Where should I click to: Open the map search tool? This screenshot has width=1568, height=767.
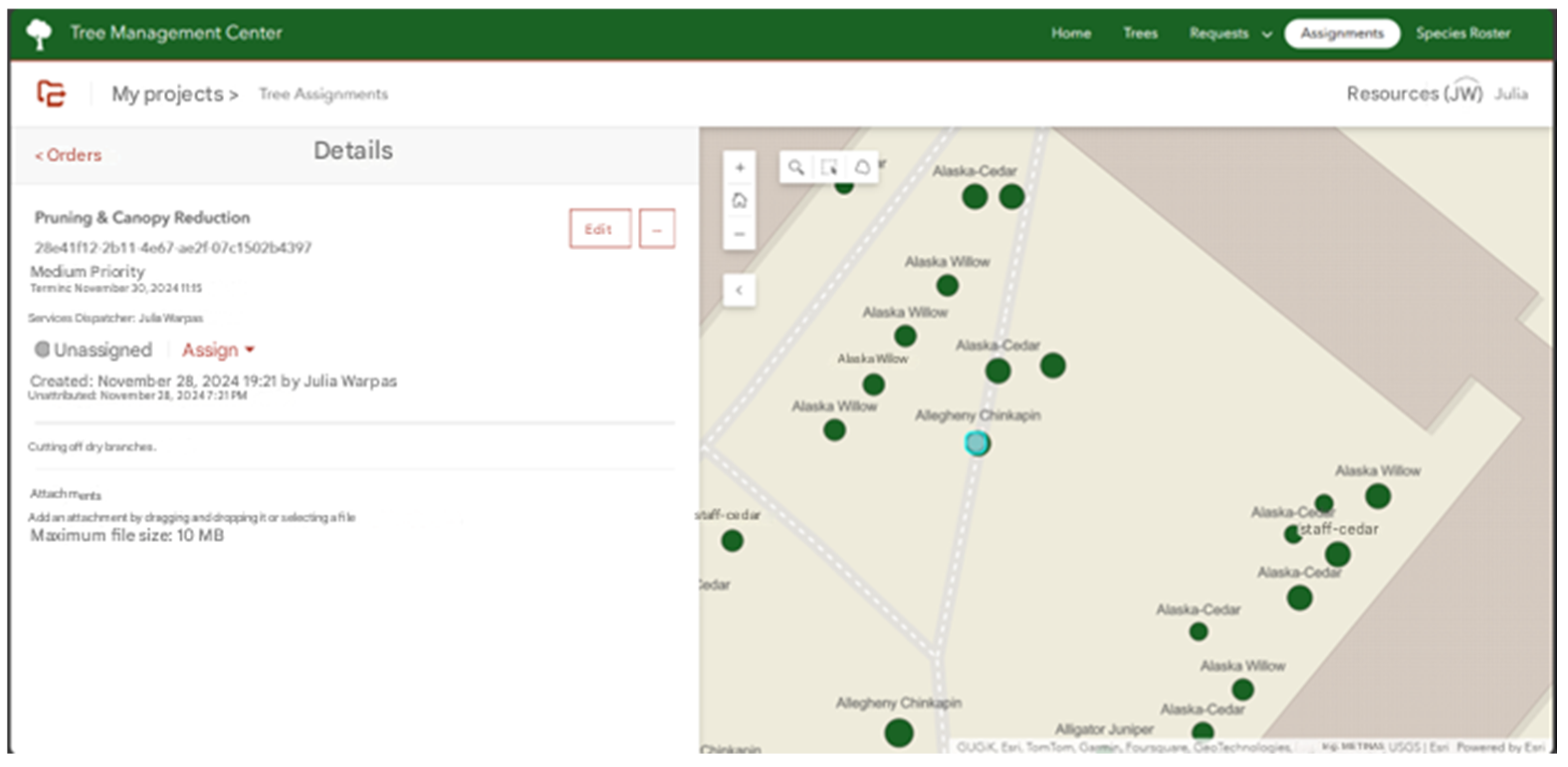coord(796,167)
